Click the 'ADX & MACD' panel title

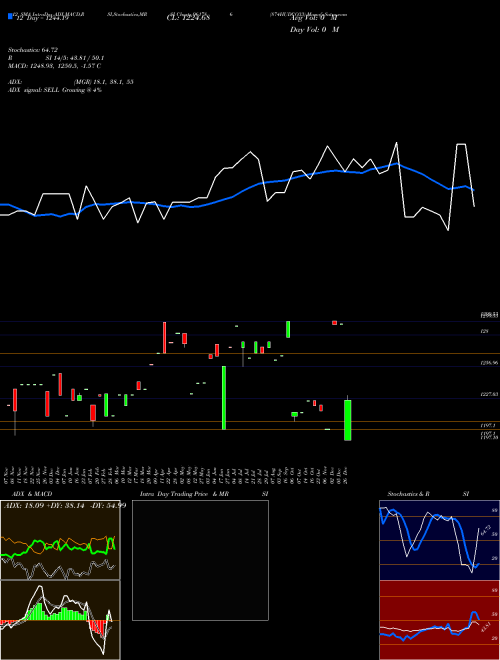point(32,494)
